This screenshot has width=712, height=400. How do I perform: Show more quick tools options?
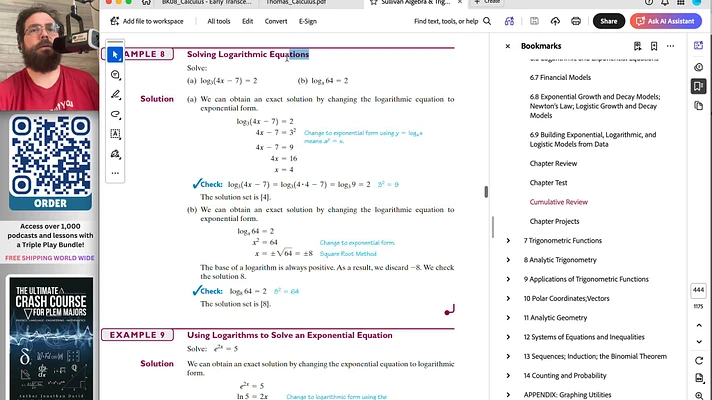[115, 173]
